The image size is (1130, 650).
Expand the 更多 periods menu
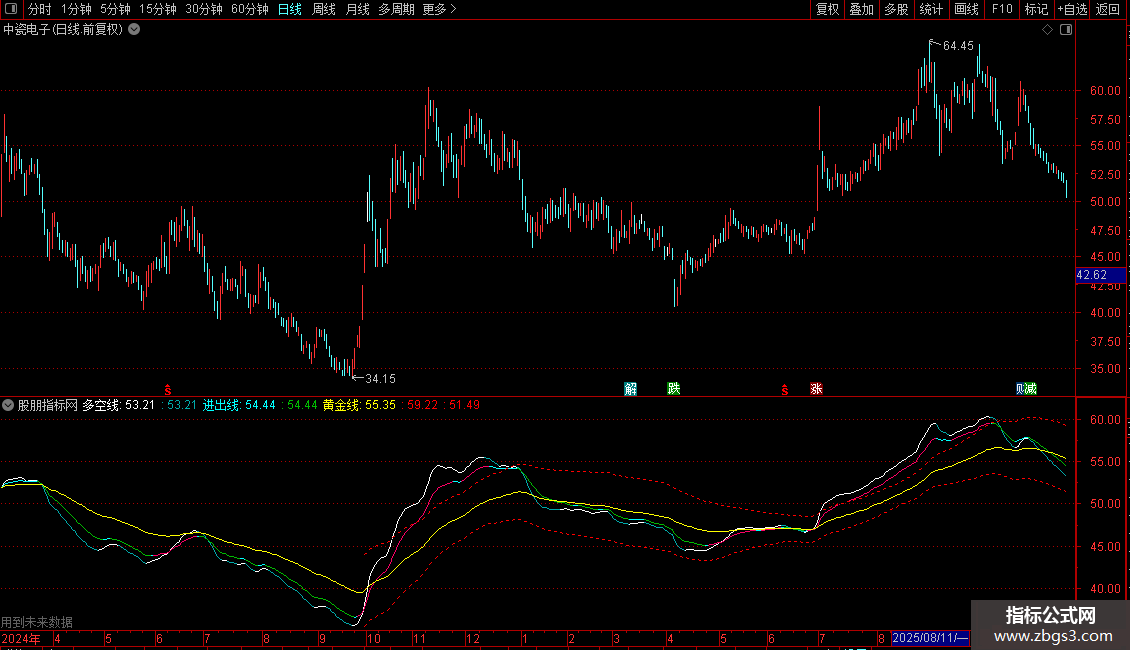(x=439, y=9)
